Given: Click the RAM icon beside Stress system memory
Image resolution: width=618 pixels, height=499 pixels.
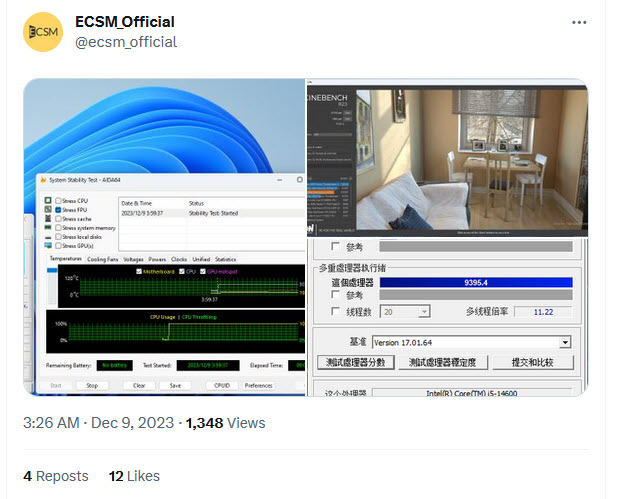Looking at the screenshot, I should [48, 228].
